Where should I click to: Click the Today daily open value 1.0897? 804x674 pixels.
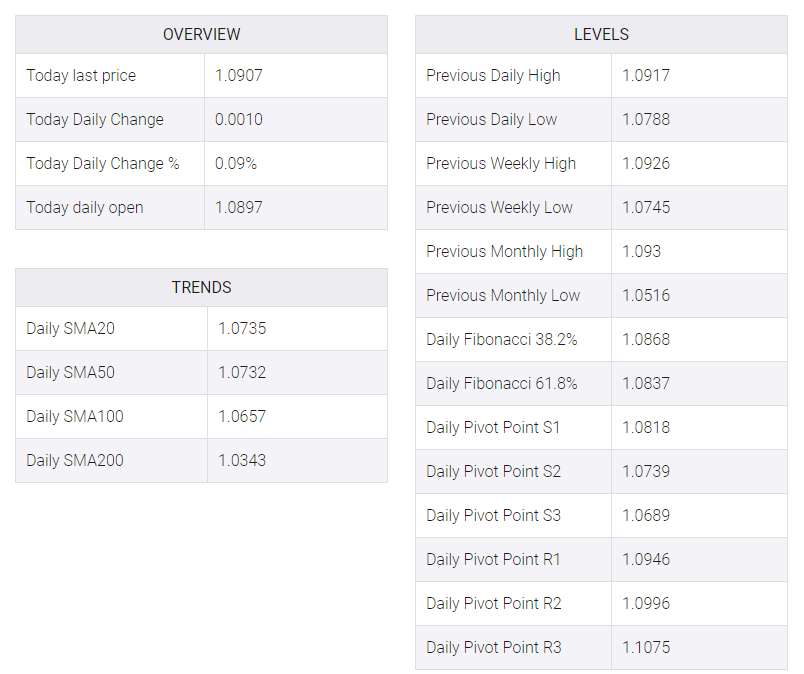239,208
